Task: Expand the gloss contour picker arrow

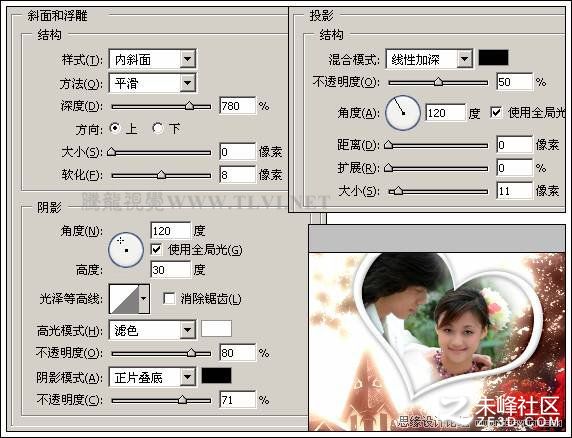Action: (x=144, y=299)
